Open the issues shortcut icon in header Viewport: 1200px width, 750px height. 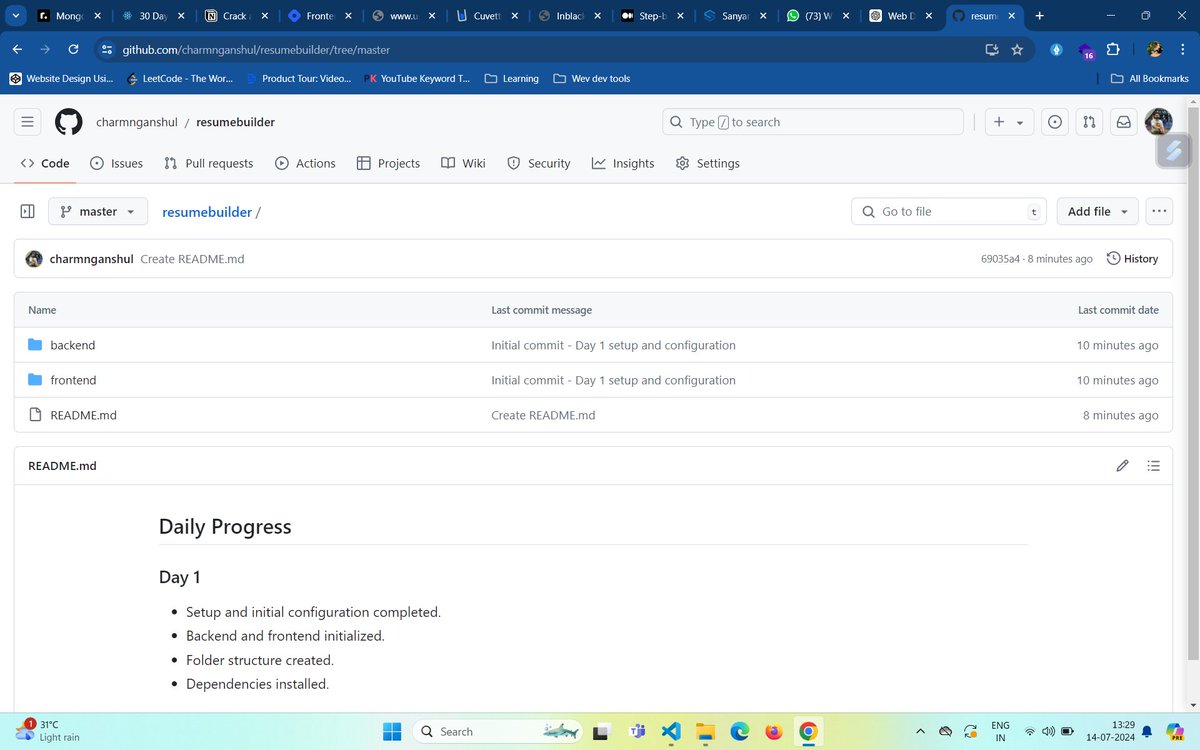[x=1055, y=122]
